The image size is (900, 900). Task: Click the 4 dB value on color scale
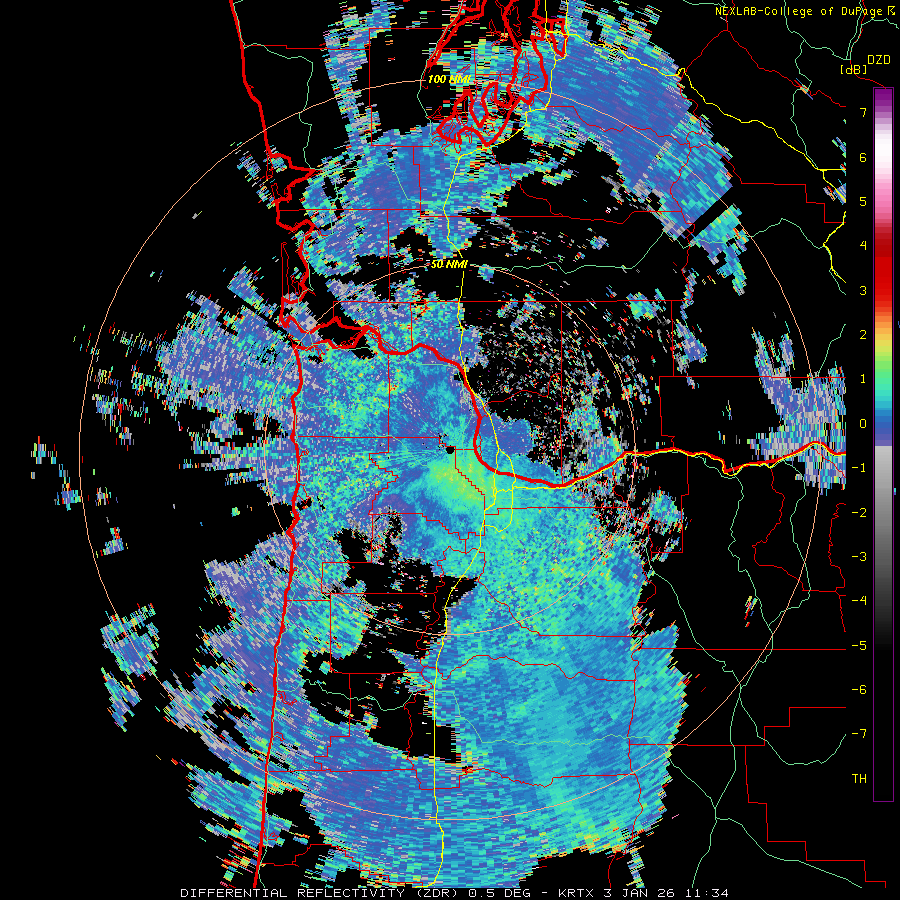[x=863, y=245]
